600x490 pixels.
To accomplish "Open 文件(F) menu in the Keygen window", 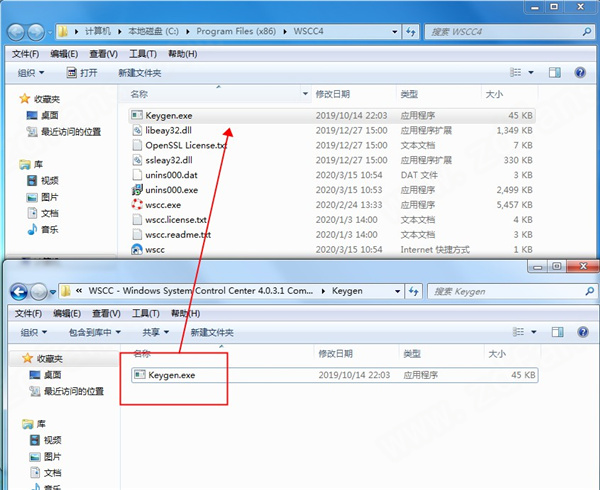I will click(x=28, y=314).
